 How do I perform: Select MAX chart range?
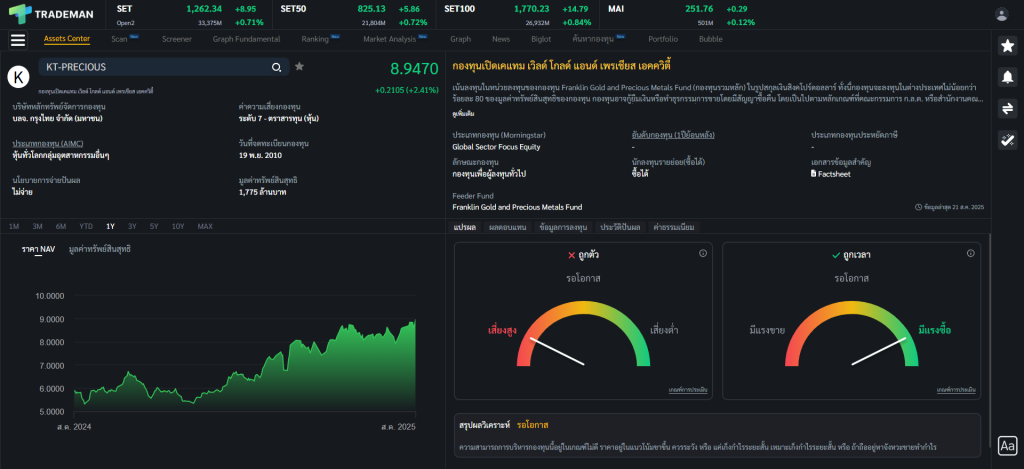tap(205, 226)
